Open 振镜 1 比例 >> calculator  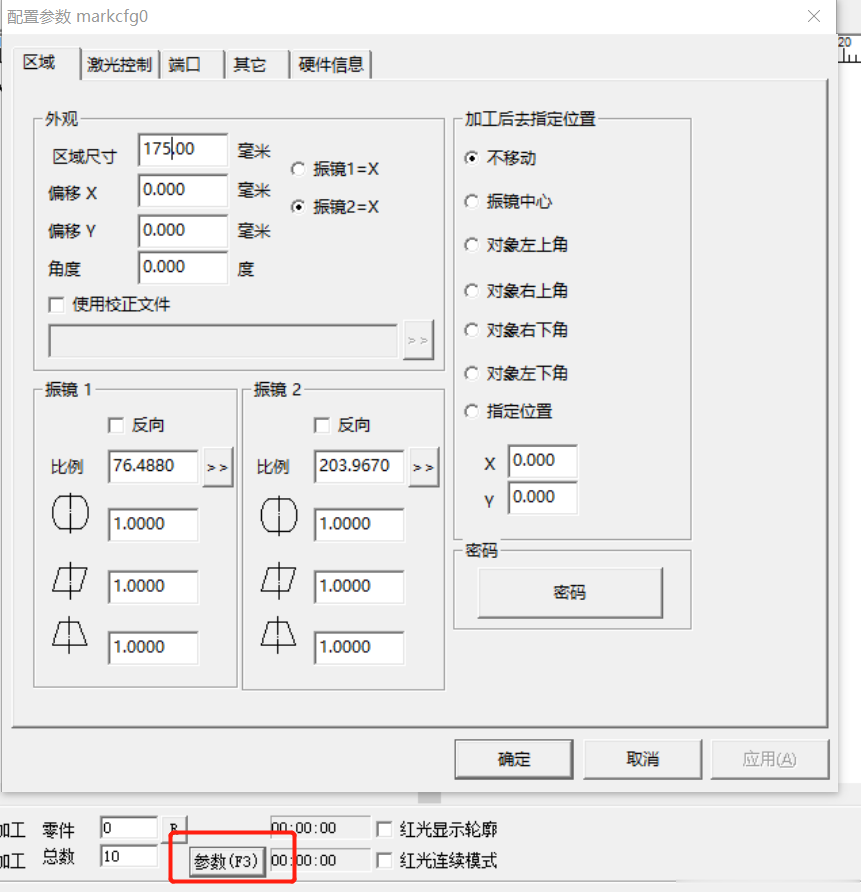point(218,467)
